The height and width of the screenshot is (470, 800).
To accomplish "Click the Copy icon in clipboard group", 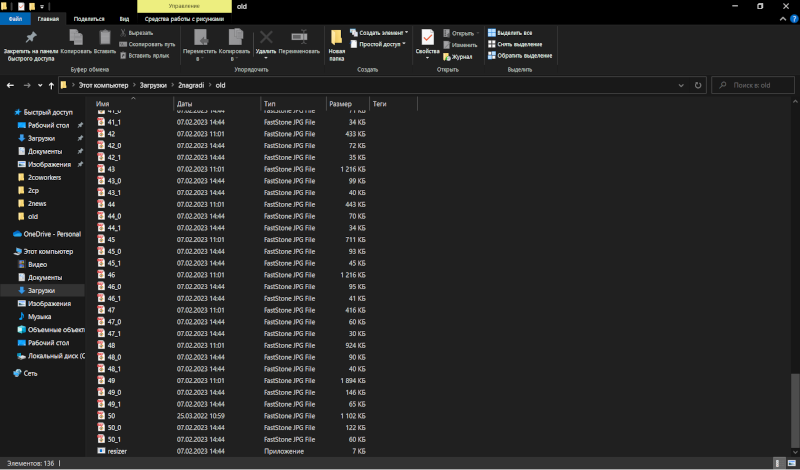I will coord(76,42).
